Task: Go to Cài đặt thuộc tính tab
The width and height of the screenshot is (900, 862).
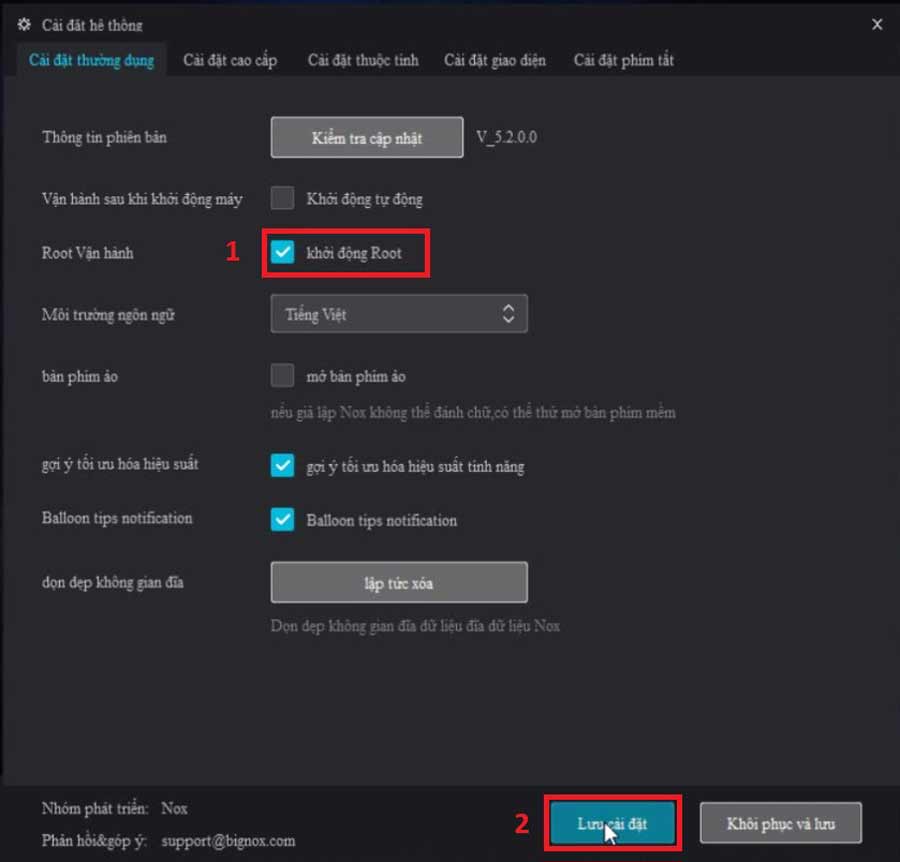Action: tap(363, 60)
